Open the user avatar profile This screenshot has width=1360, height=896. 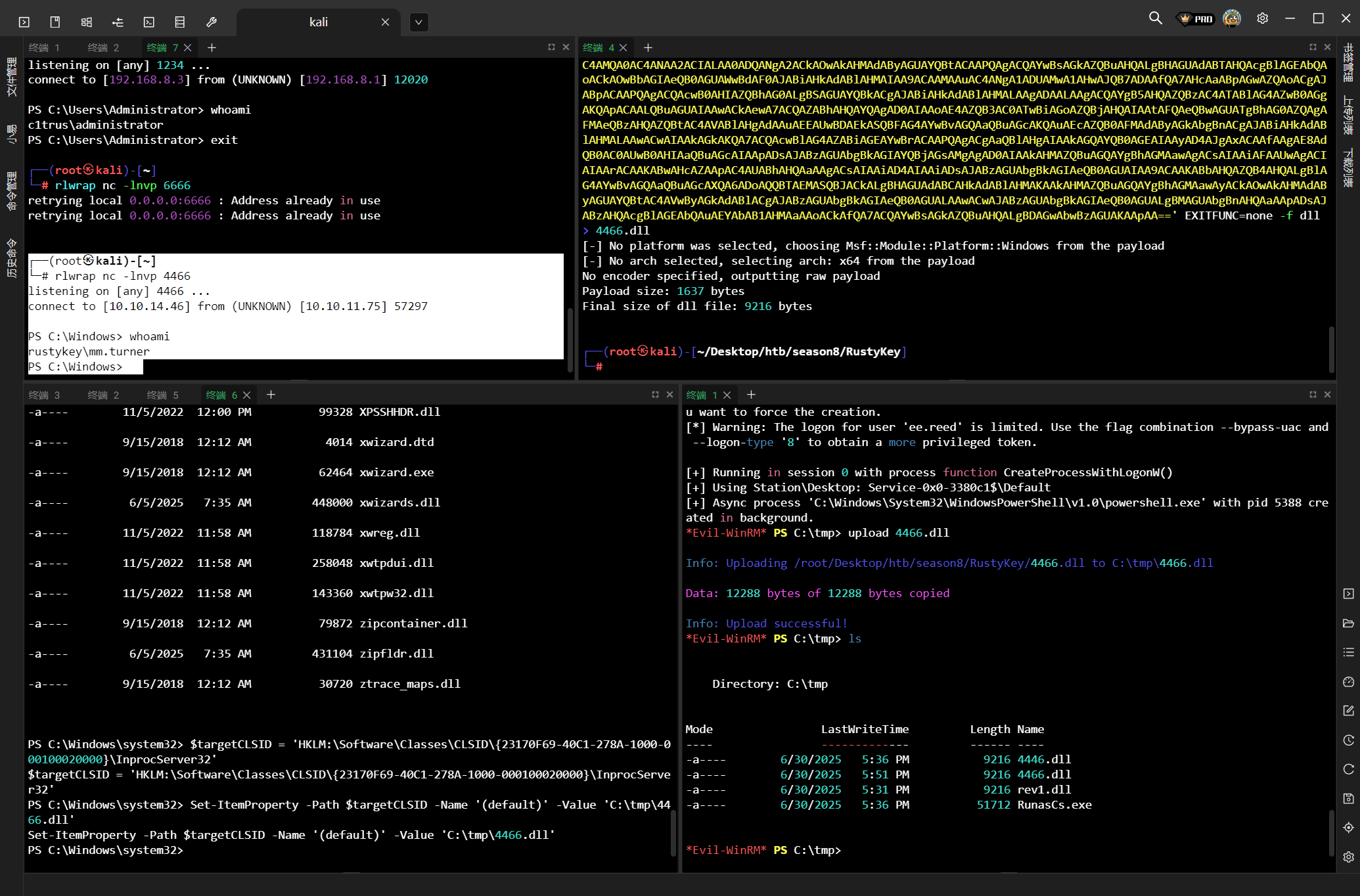(x=1232, y=18)
